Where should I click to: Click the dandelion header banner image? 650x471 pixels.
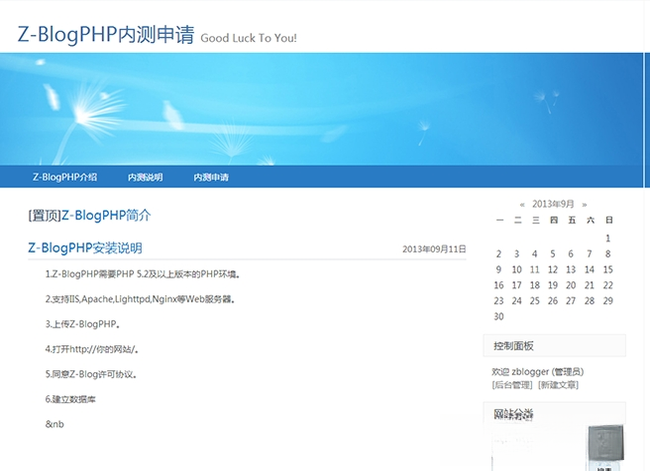(x=321, y=109)
